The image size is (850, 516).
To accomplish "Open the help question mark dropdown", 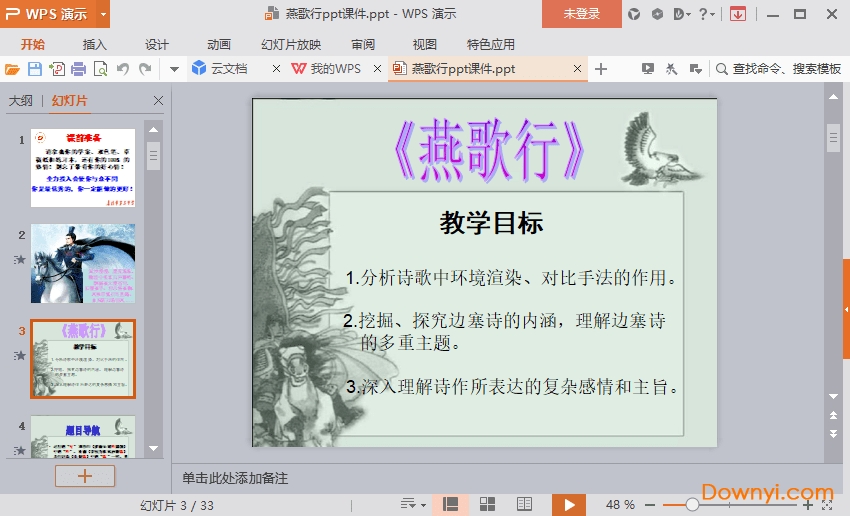I will (x=706, y=14).
